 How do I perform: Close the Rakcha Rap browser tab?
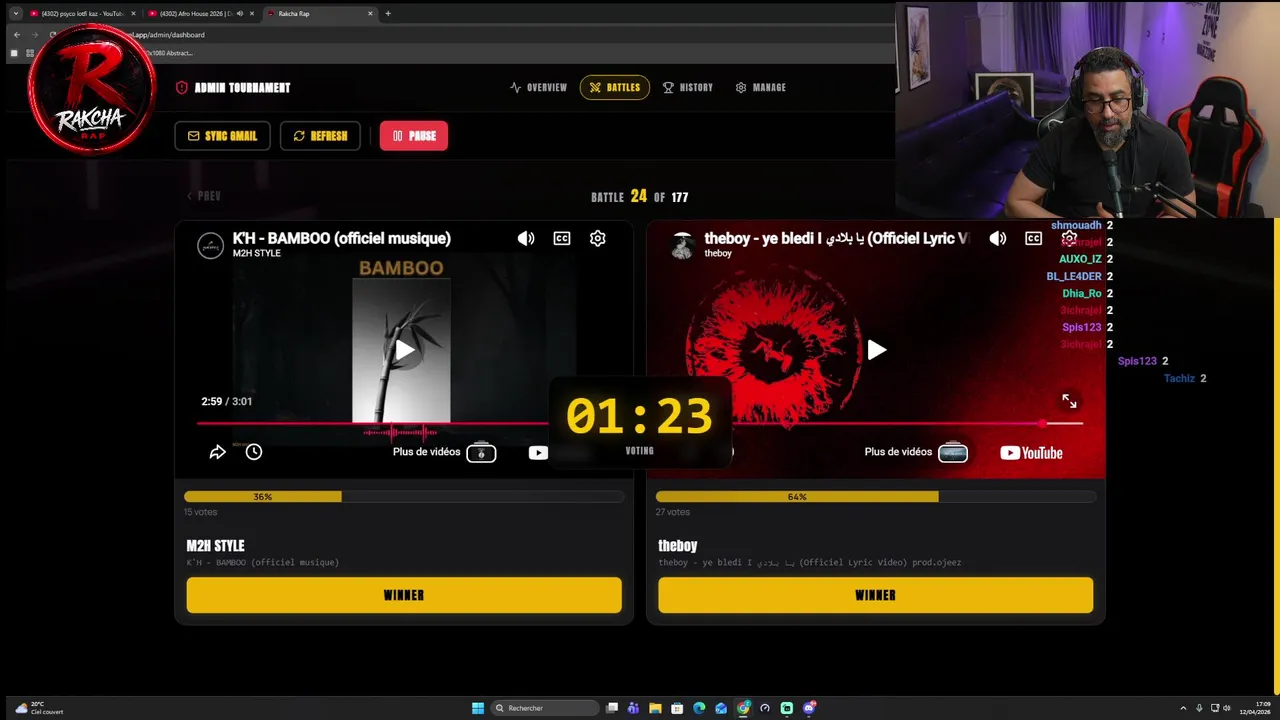point(370,13)
